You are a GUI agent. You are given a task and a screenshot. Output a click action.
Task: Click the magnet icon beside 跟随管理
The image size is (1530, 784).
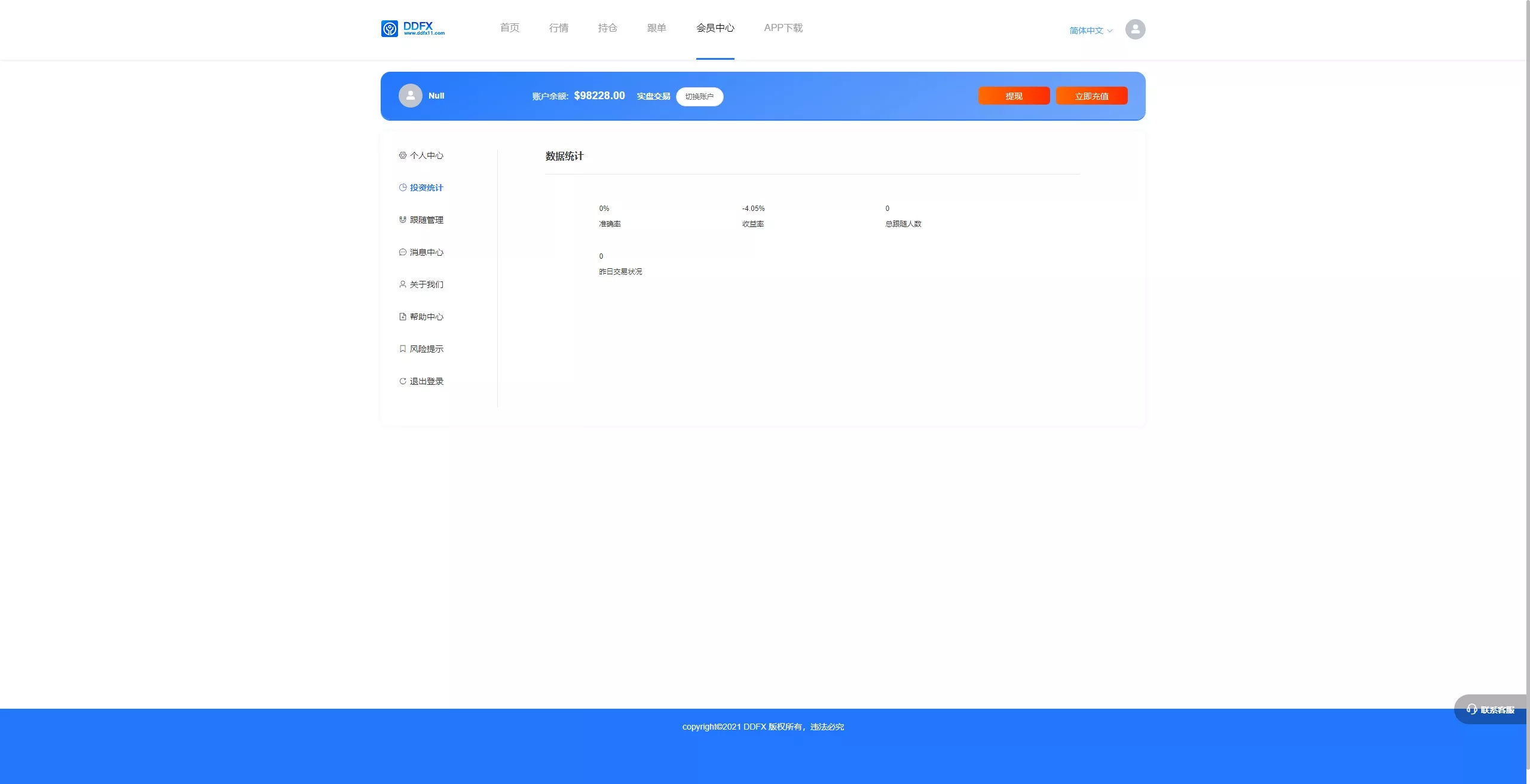[x=402, y=220]
